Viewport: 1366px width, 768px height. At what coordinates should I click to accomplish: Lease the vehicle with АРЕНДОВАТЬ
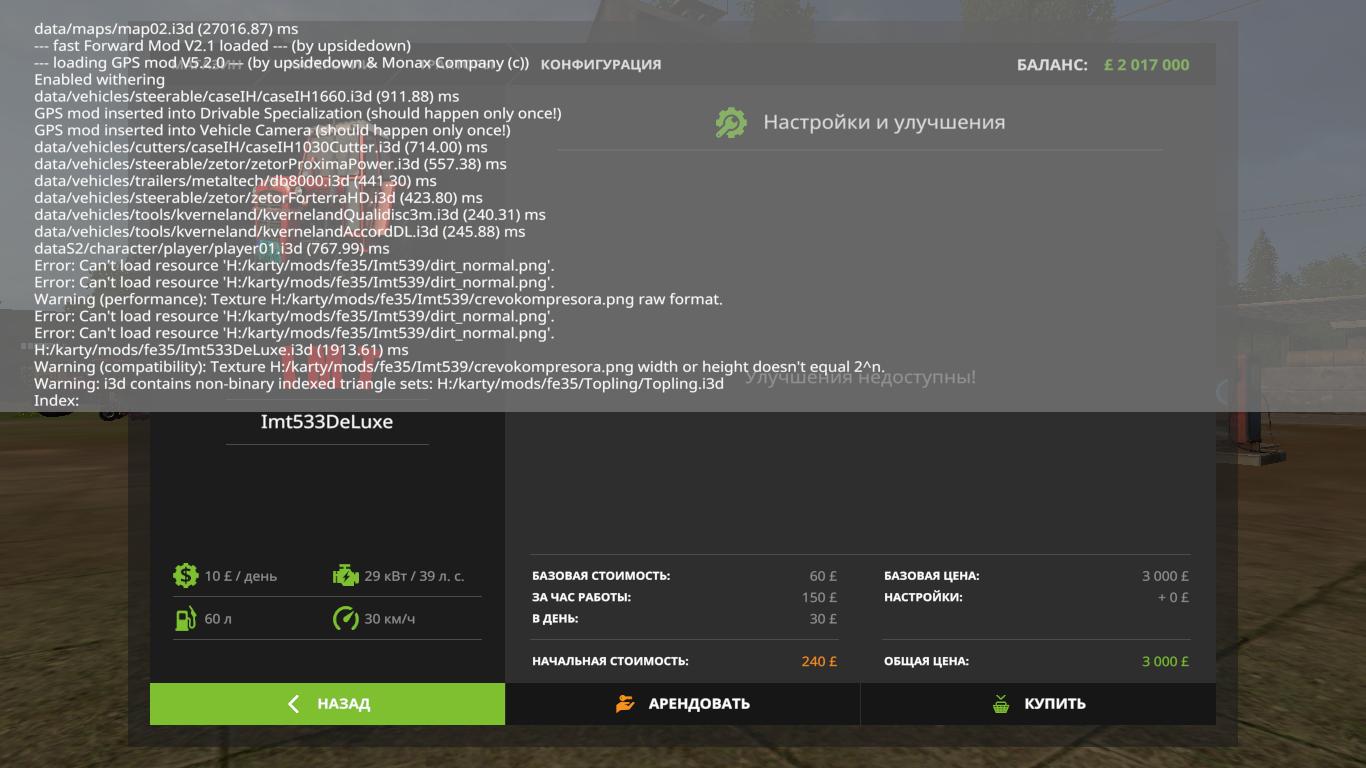[683, 704]
